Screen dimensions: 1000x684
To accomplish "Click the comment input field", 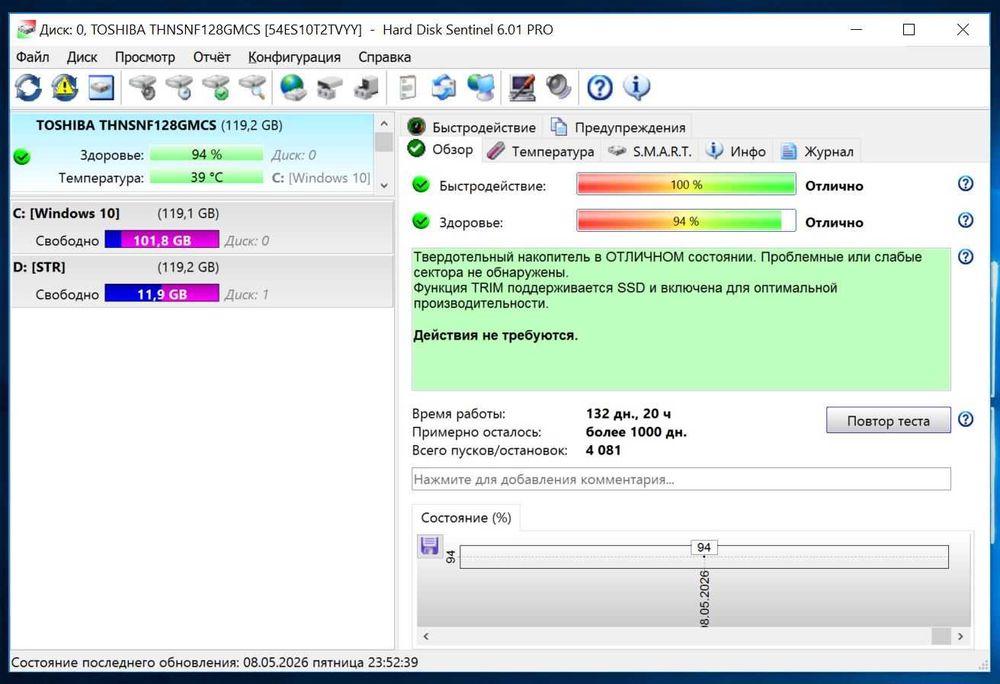I will [681, 479].
